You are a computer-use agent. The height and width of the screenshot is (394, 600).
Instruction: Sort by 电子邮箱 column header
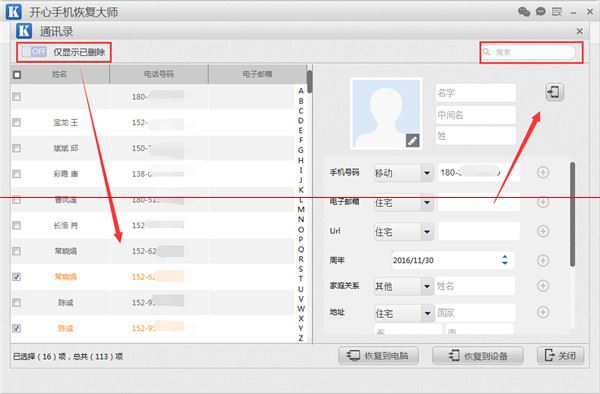[257, 74]
